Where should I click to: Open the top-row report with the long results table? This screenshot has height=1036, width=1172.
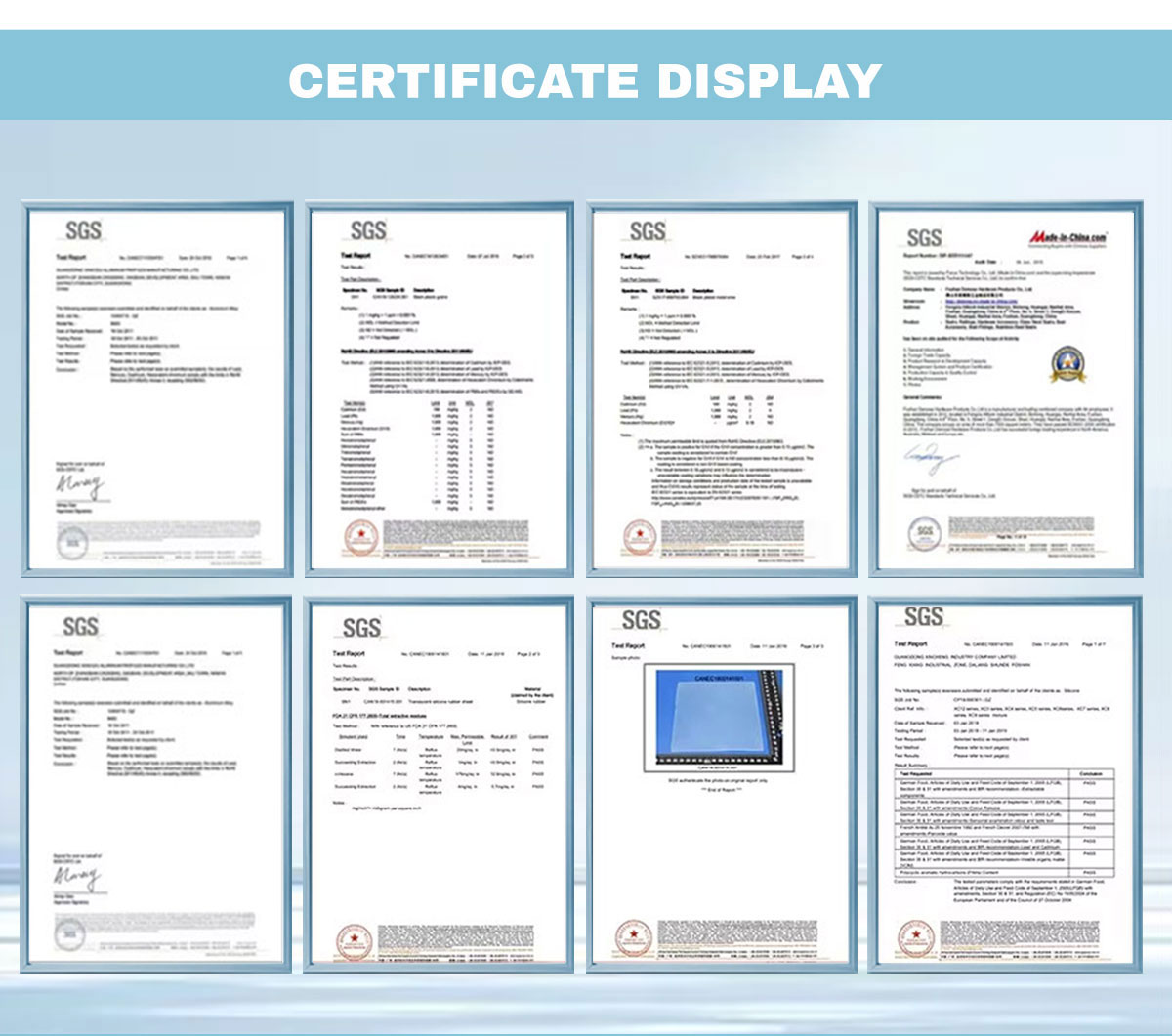[x=439, y=389]
